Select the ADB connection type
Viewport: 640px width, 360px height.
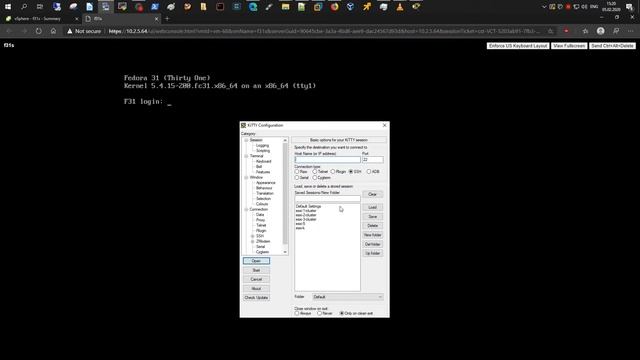click(x=369, y=172)
